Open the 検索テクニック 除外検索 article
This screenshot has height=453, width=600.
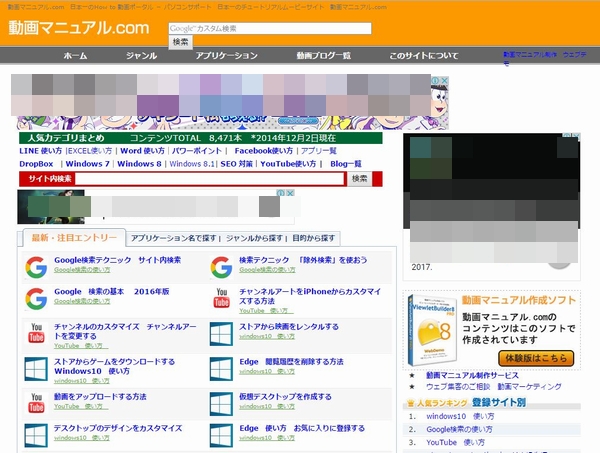[303, 260]
